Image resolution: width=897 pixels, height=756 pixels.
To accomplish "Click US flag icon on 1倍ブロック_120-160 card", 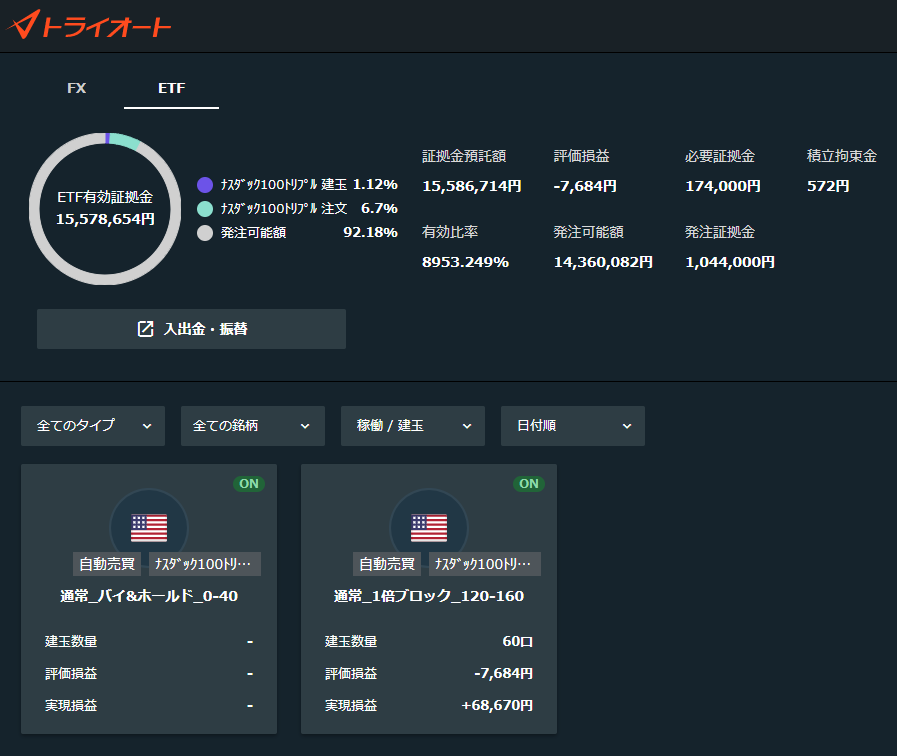I will pos(429,528).
